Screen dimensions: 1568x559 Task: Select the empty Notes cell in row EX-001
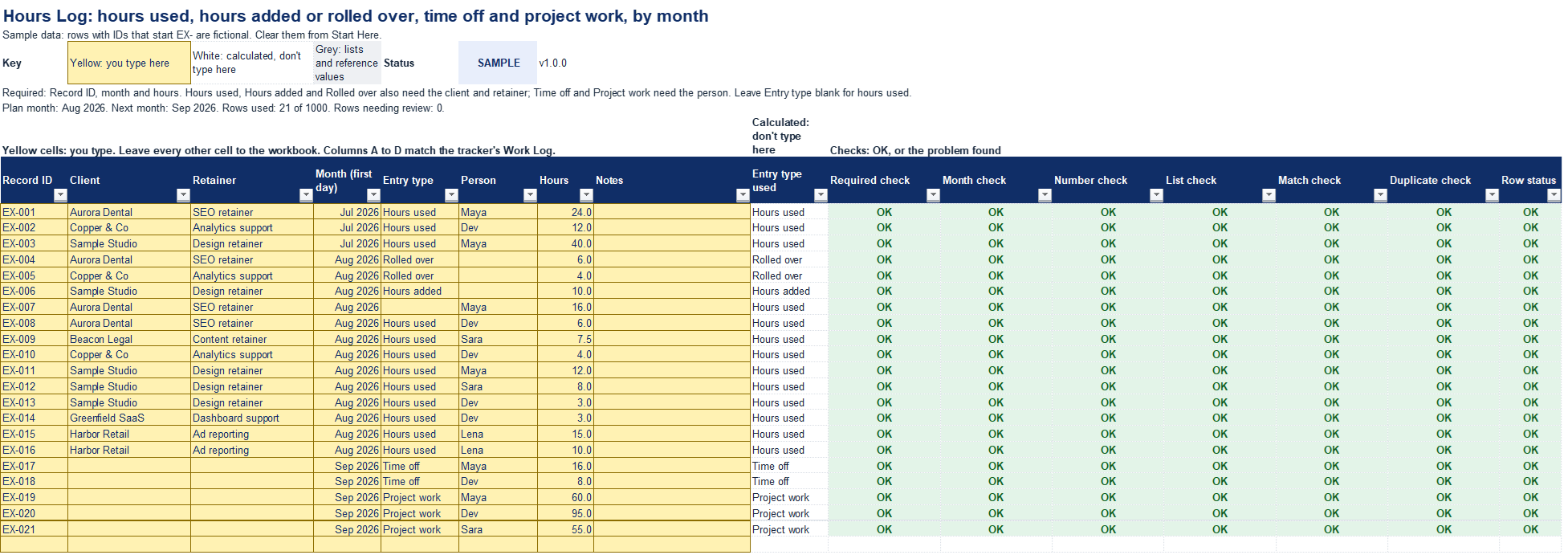(672, 212)
